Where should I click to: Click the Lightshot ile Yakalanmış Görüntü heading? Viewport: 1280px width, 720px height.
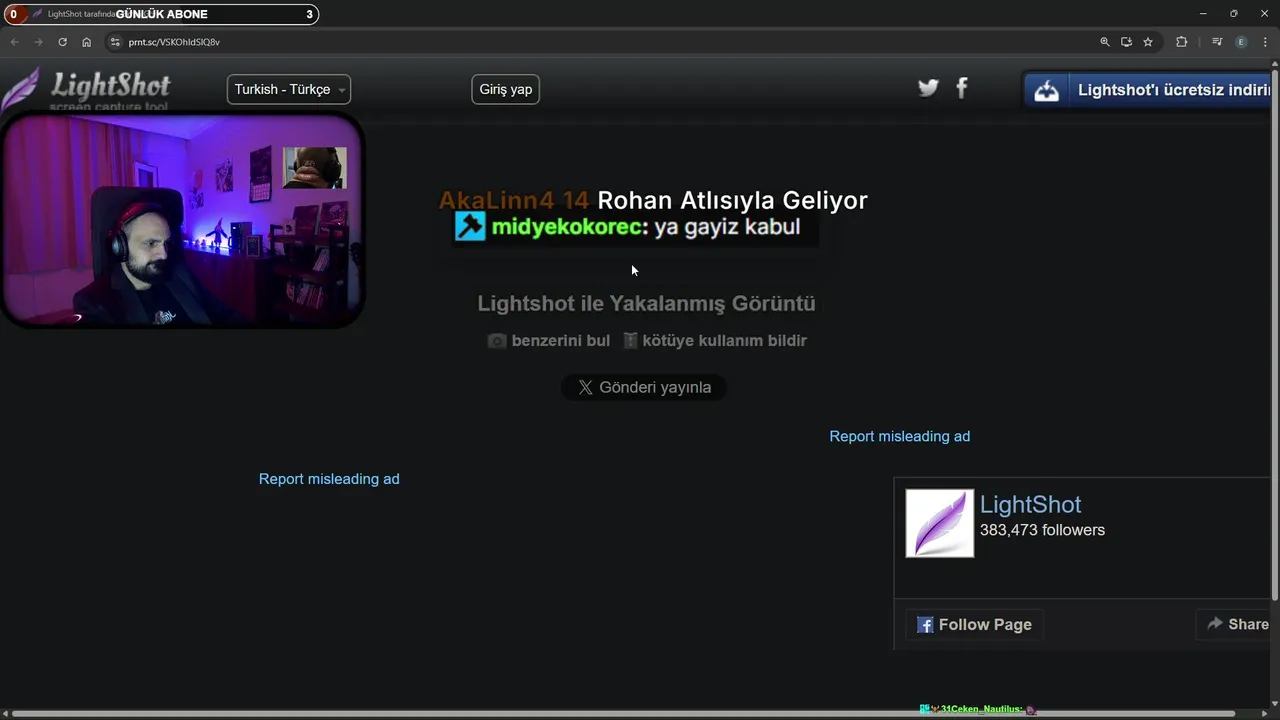click(646, 303)
